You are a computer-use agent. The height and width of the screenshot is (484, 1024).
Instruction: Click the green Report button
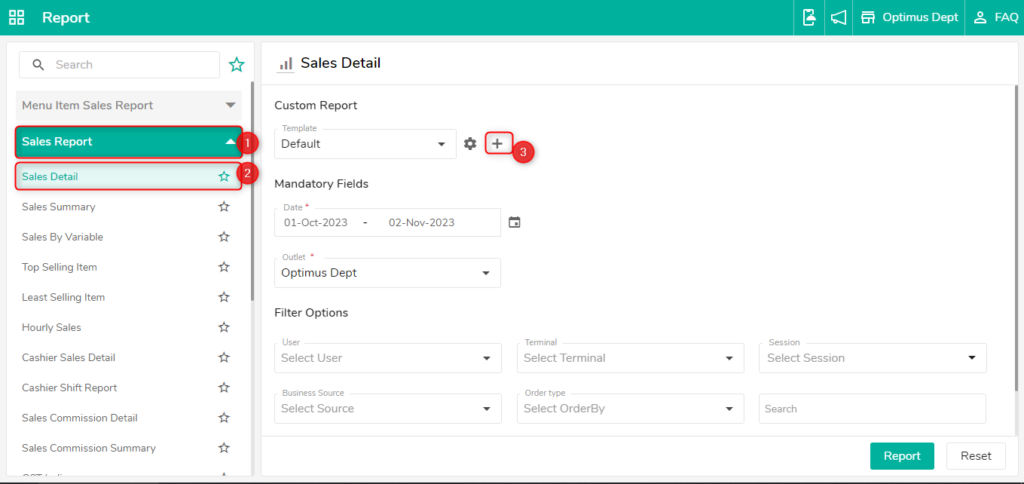[x=902, y=456]
